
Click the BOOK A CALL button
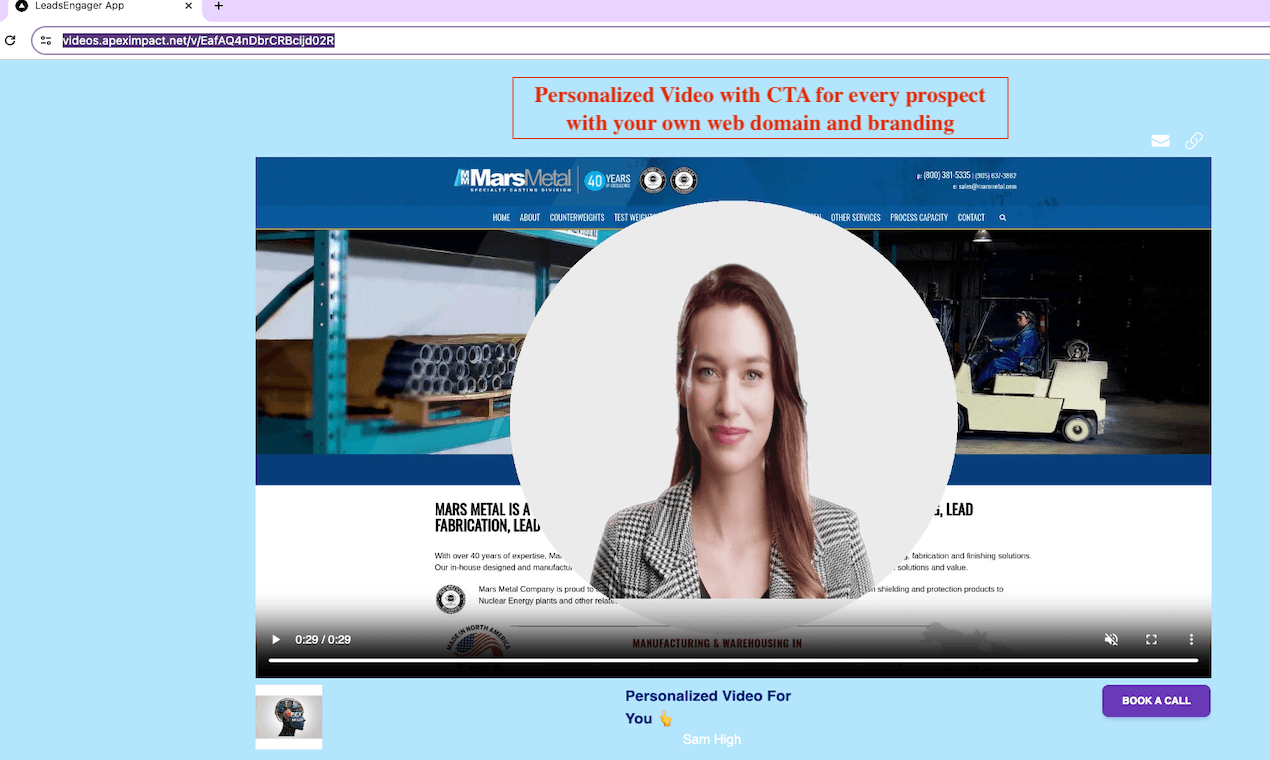click(1156, 701)
